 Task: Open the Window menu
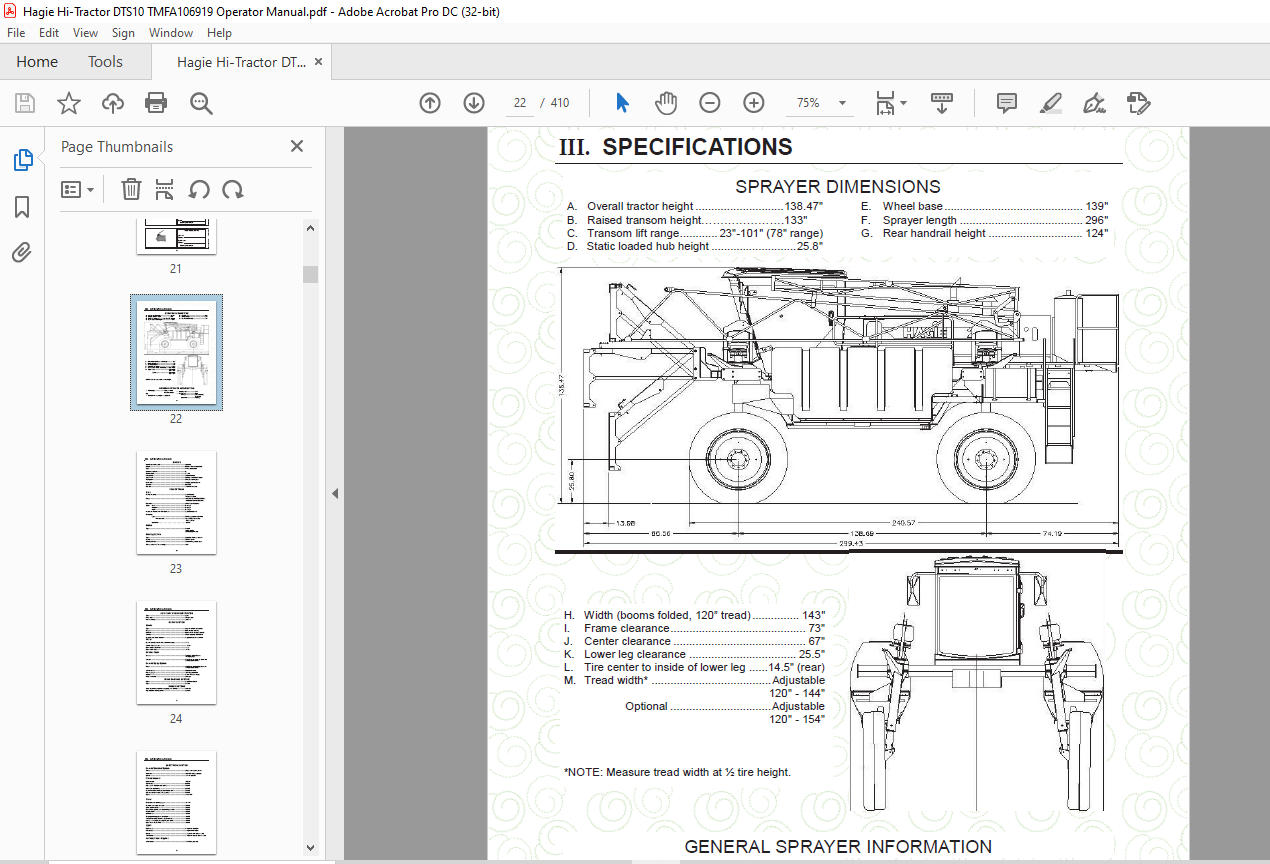pyautogui.click(x=171, y=33)
